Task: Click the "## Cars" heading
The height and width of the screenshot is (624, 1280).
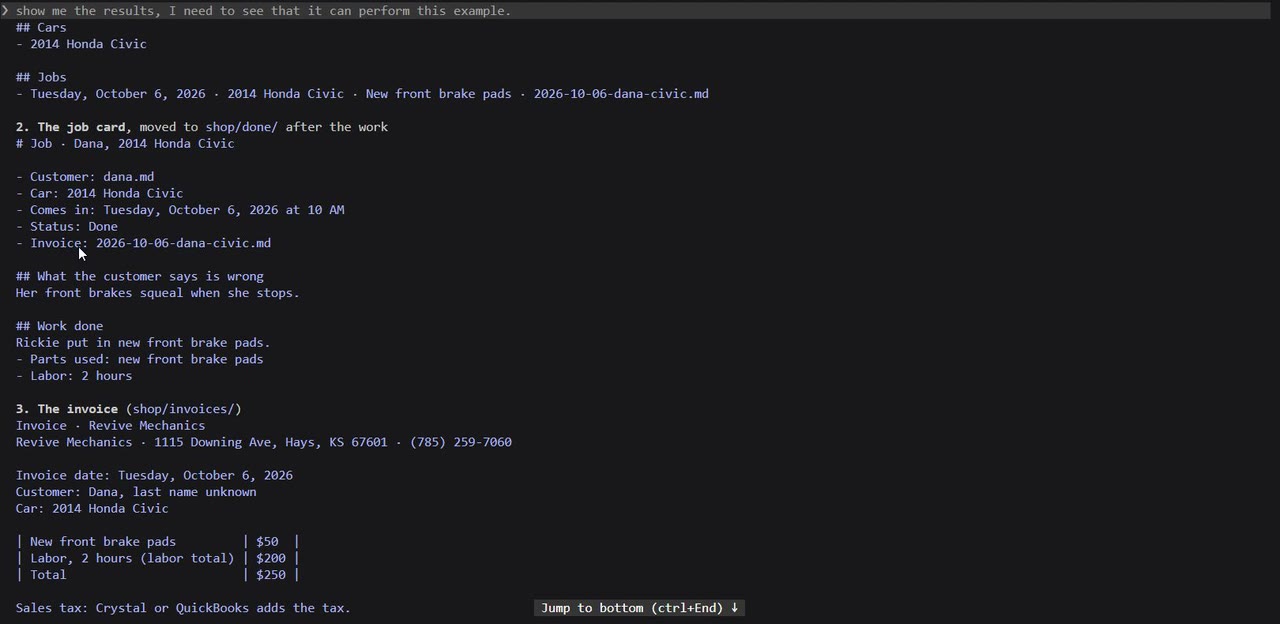Action: [41, 27]
